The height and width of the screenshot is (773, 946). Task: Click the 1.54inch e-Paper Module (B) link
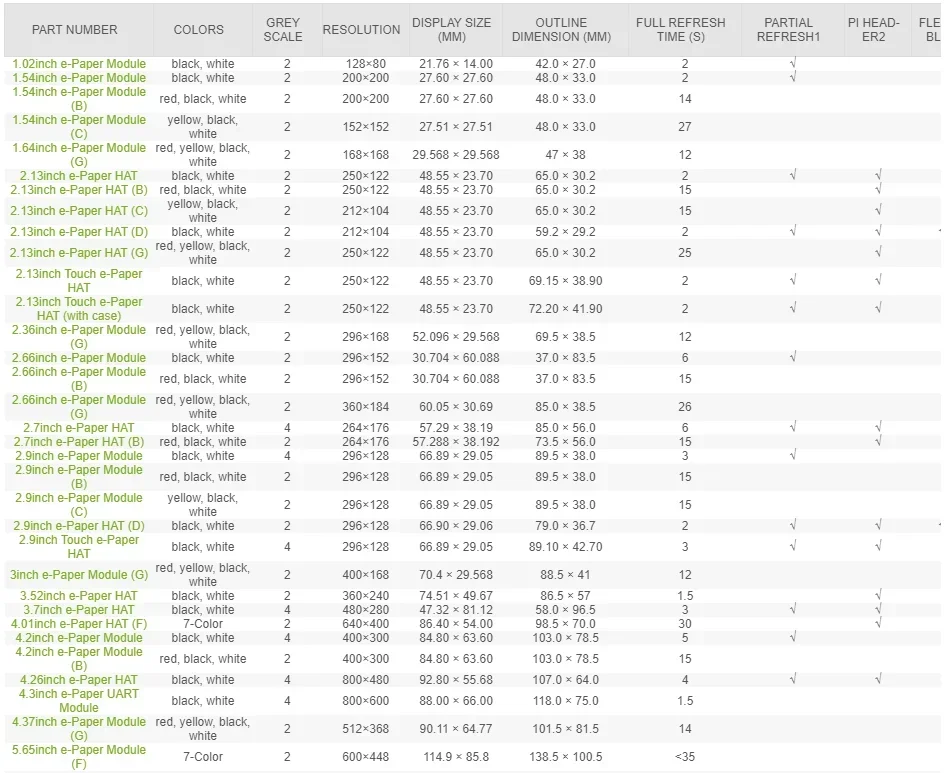[x=79, y=99]
